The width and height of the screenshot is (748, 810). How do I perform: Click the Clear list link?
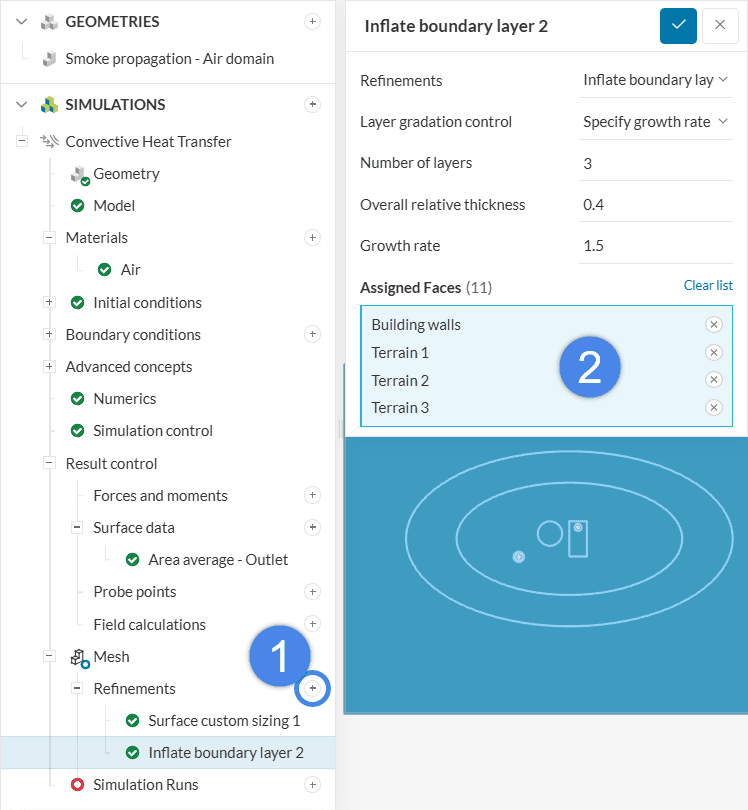tap(708, 286)
